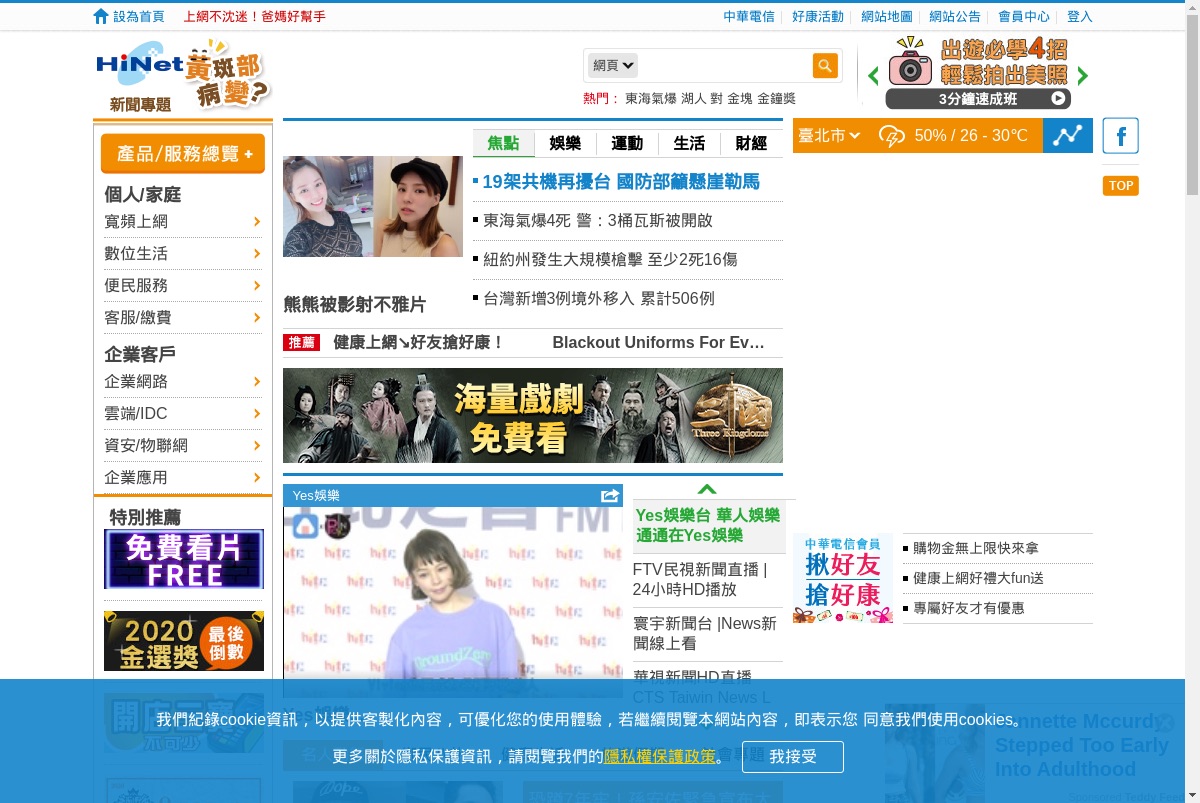Open 隱私權保護政策 link in cookie banner
The image size is (1200, 803).
click(660, 757)
